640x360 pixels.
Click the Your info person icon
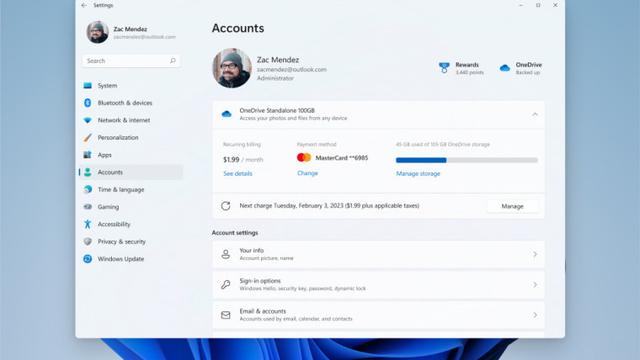pyautogui.click(x=226, y=254)
